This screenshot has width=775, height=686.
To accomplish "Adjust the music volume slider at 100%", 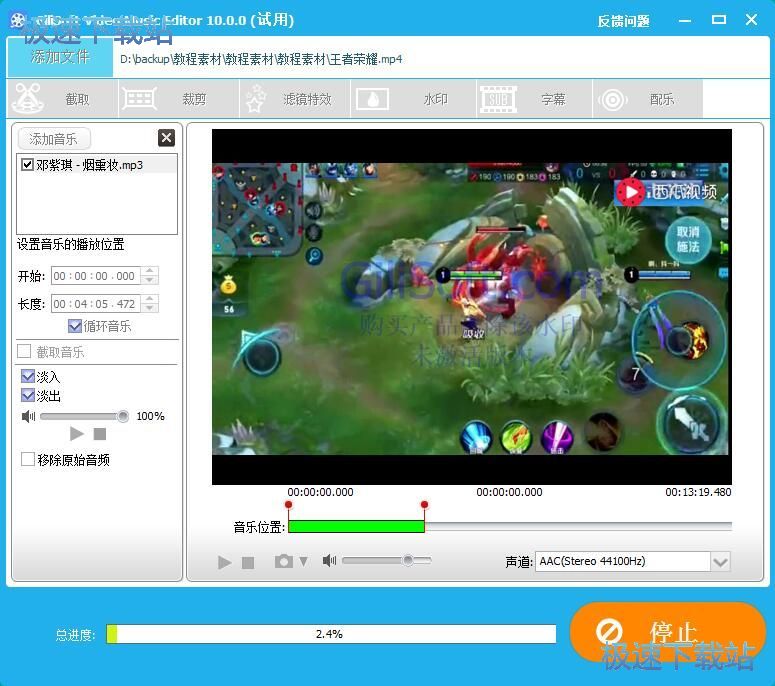I will point(85,416).
